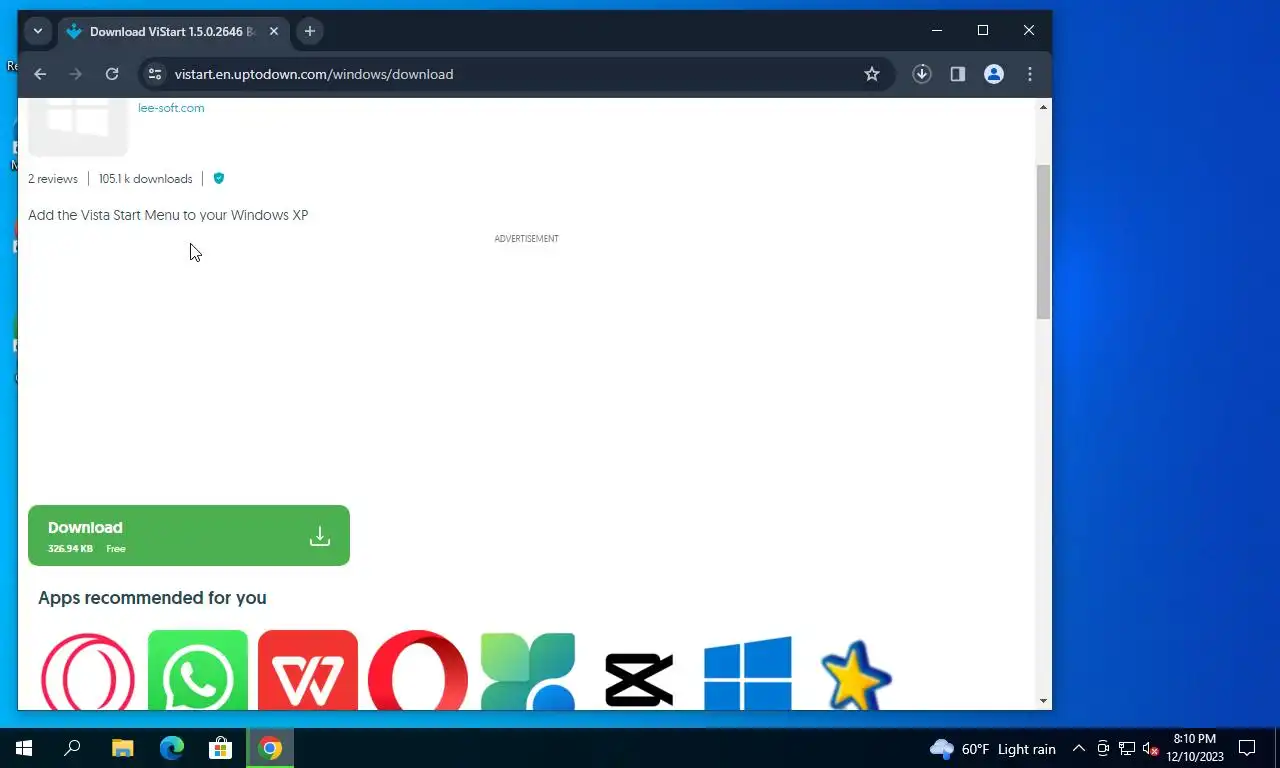1280x768 pixels.
Task: Open the red Opera browser app
Action: (x=418, y=670)
